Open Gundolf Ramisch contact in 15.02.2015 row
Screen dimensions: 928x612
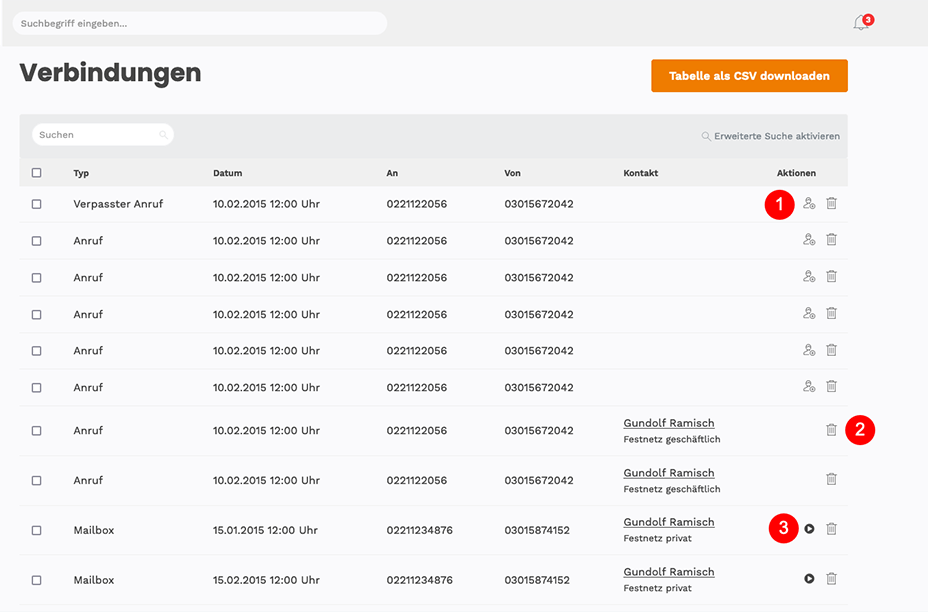click(669, 572)
